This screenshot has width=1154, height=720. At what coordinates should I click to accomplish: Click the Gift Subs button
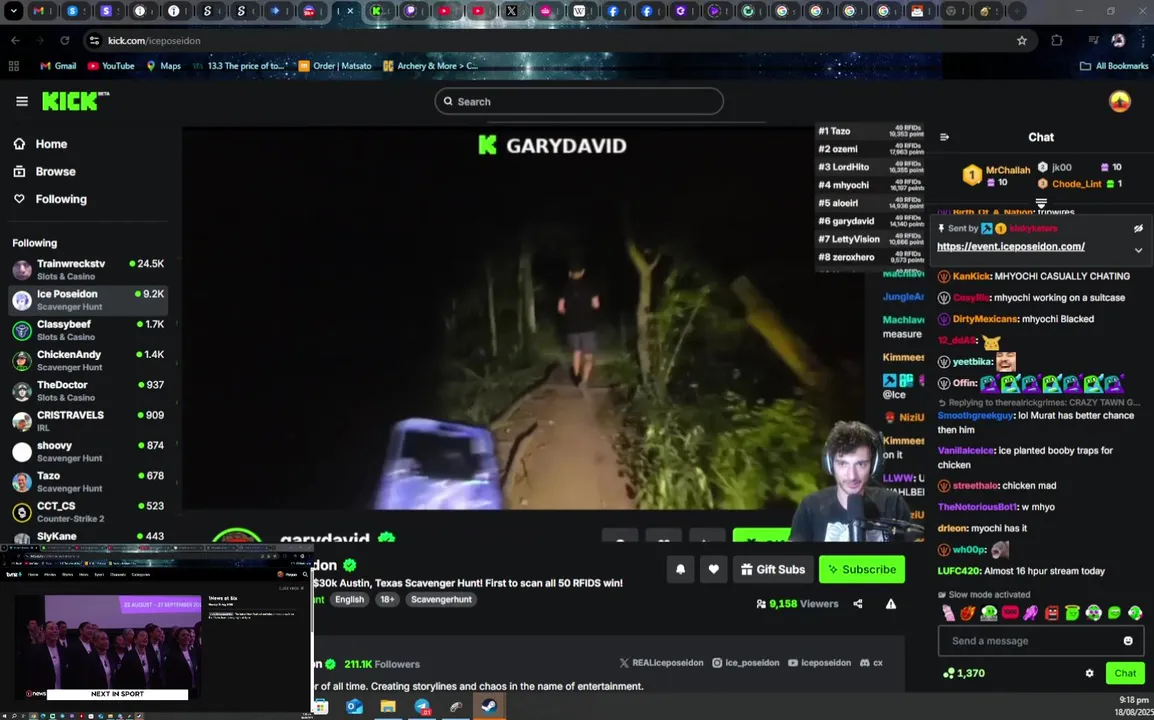click(x=773, y=569)
